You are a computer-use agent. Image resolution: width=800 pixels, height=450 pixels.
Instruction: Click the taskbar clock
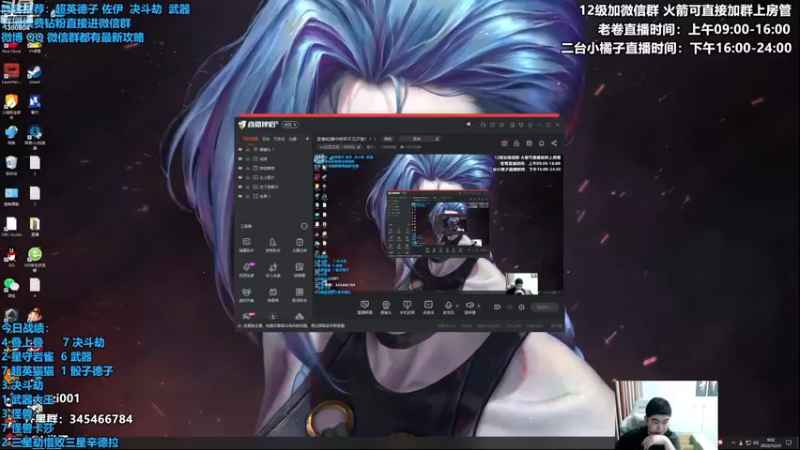[x=770, y=442]
